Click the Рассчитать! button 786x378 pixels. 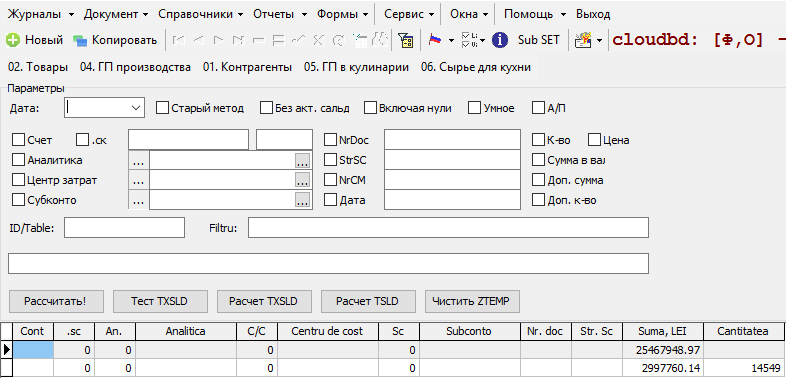(x=56, y=301)
